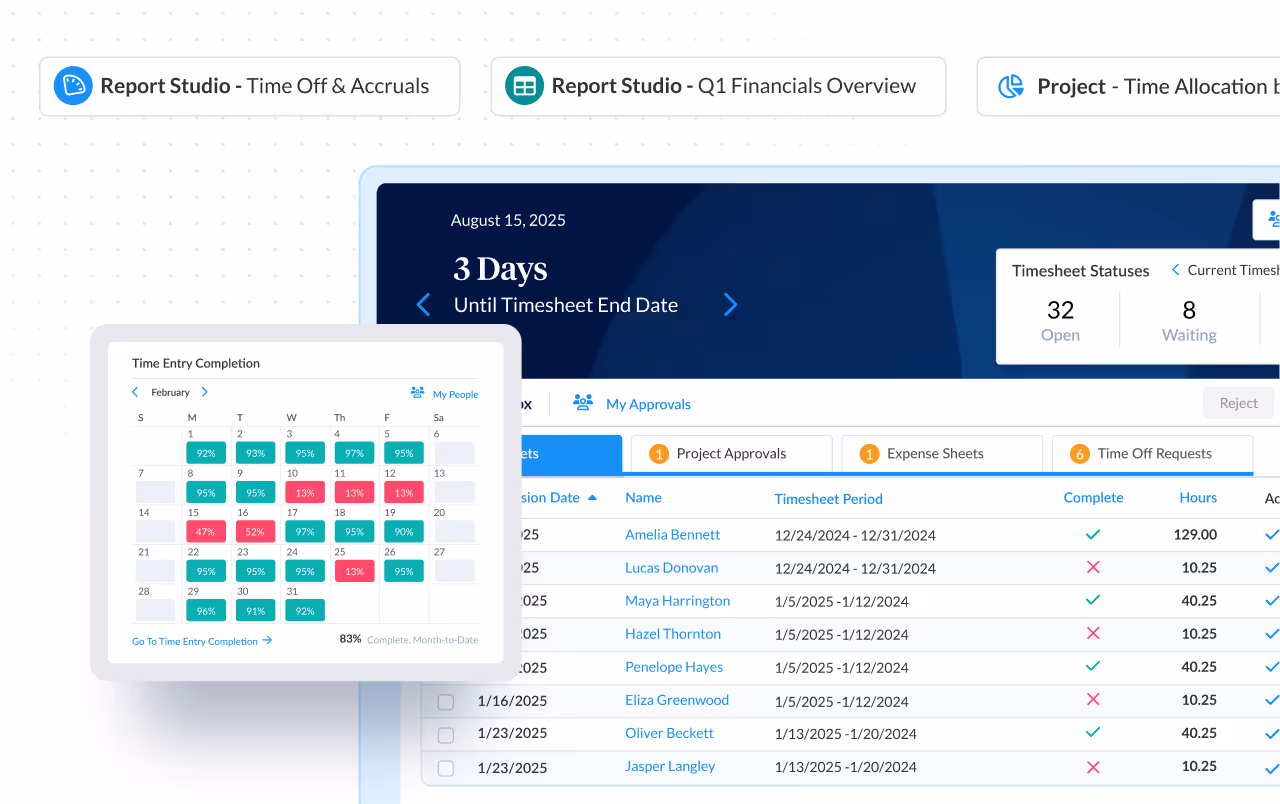
Task: Click the orange 1 badge on Project Approvals
Action: coord(658,454)
